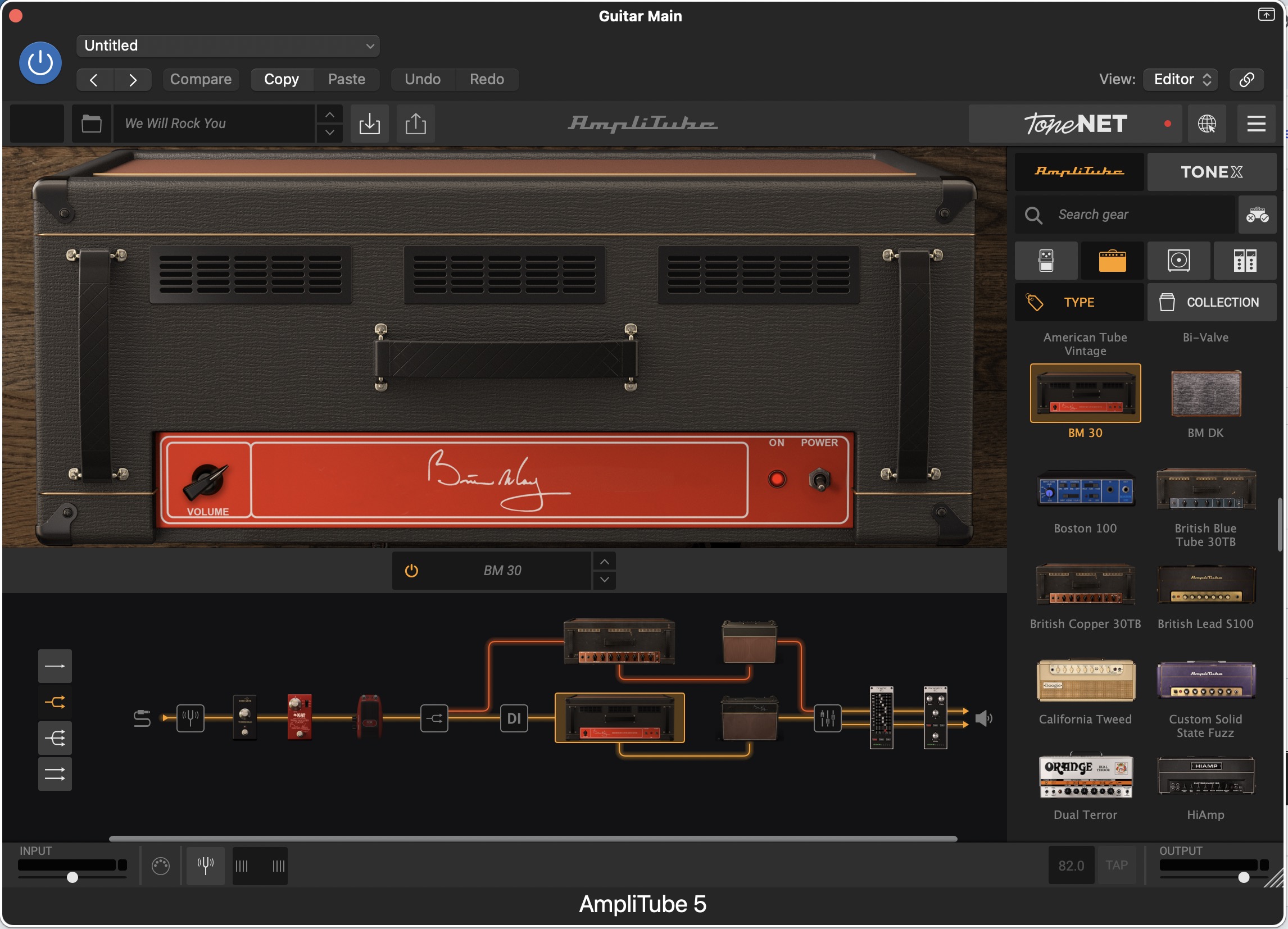1288x929 pixels.
Task: Open the We Will Rock You preset name
Action: [214, 123]
